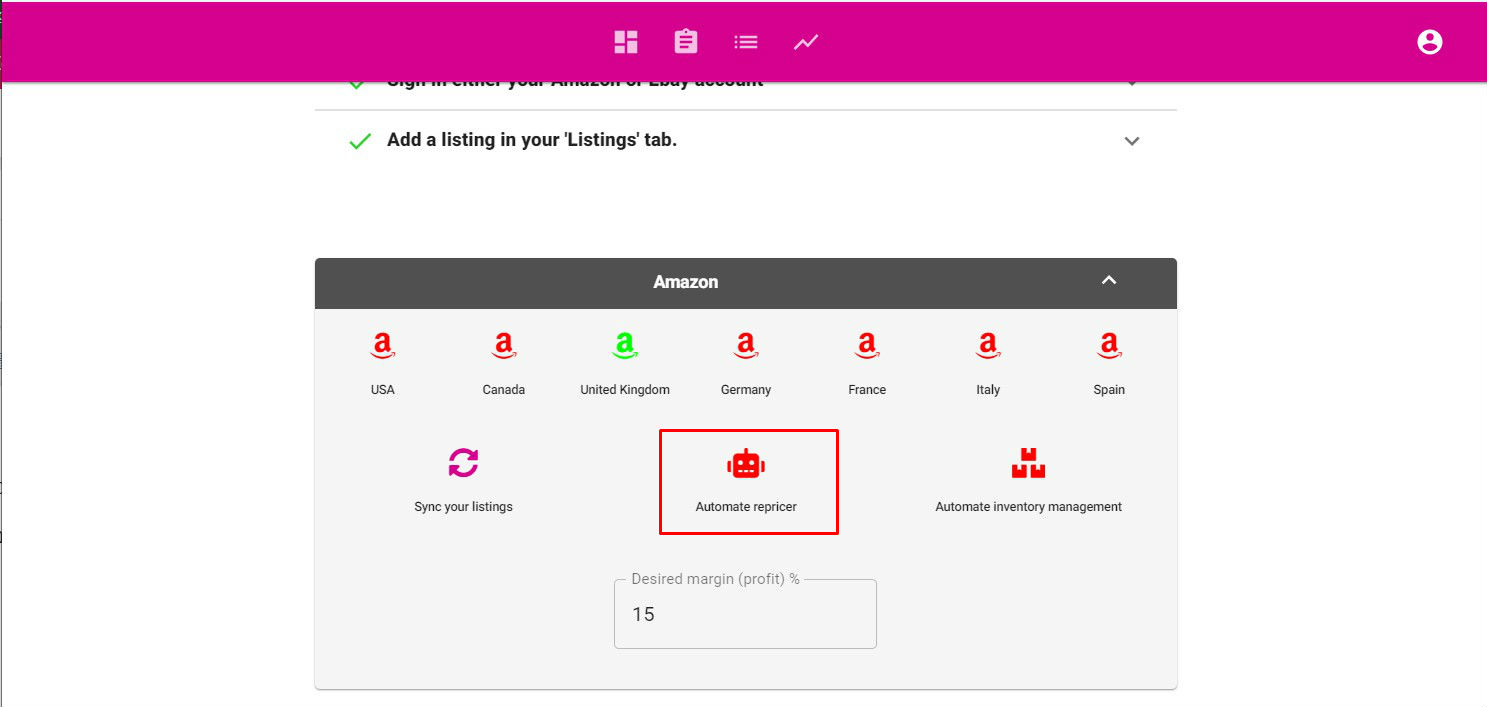Click the green checkmark beside 'Add a listing'
Viewport: 1487px width, 707px height.
coord(360,141)
